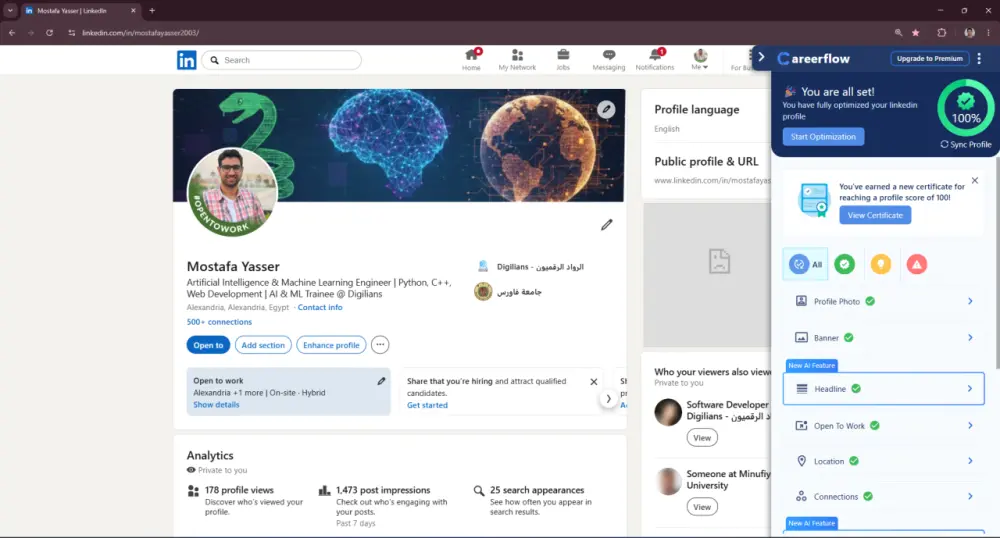Open the more options ellipsis on profile
The height and width of the screenshot is (538, 1000).
point(380,345)
